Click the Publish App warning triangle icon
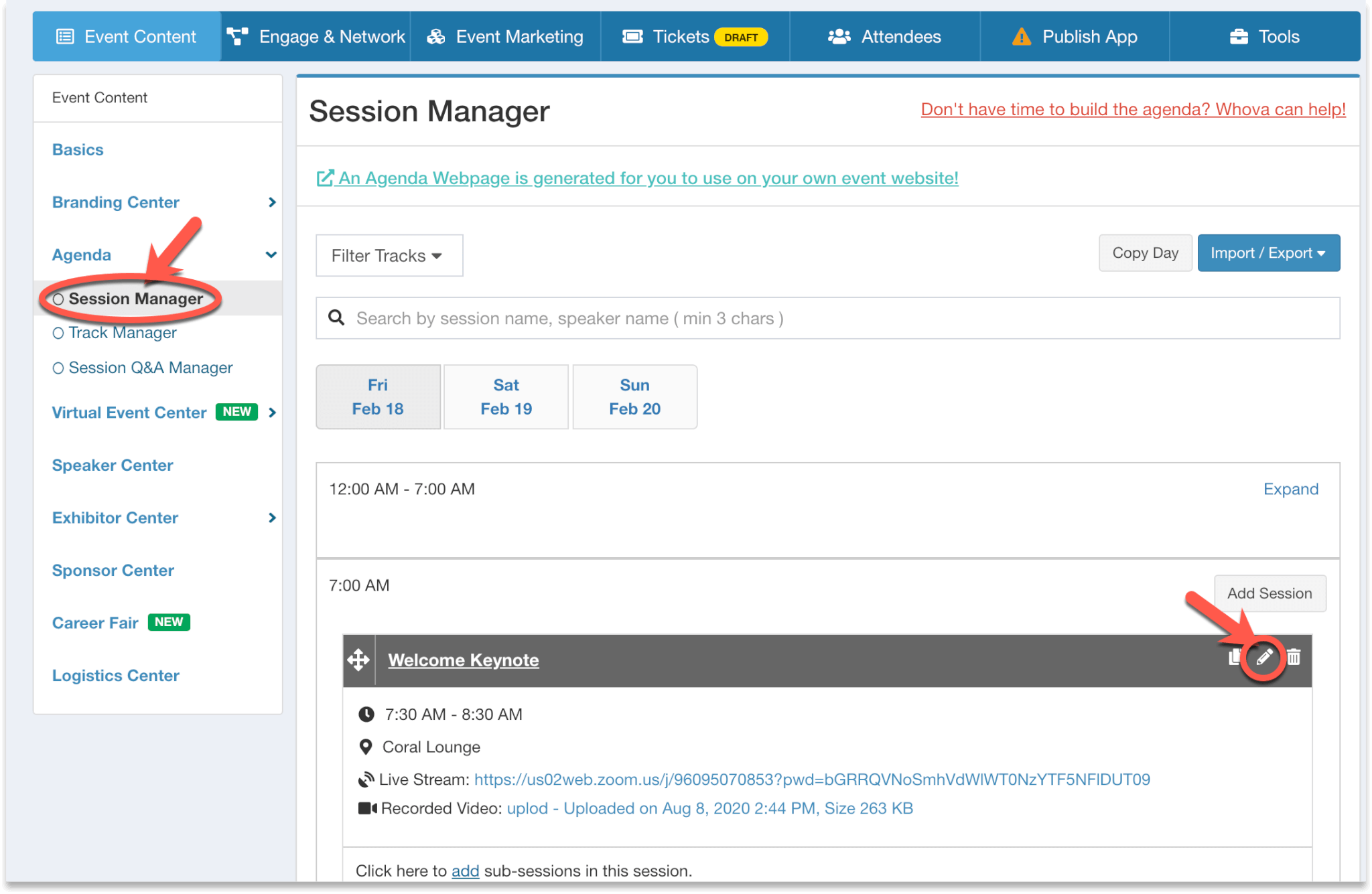The width and height of the screenshot is (1372, 894). coord(1021,37)
